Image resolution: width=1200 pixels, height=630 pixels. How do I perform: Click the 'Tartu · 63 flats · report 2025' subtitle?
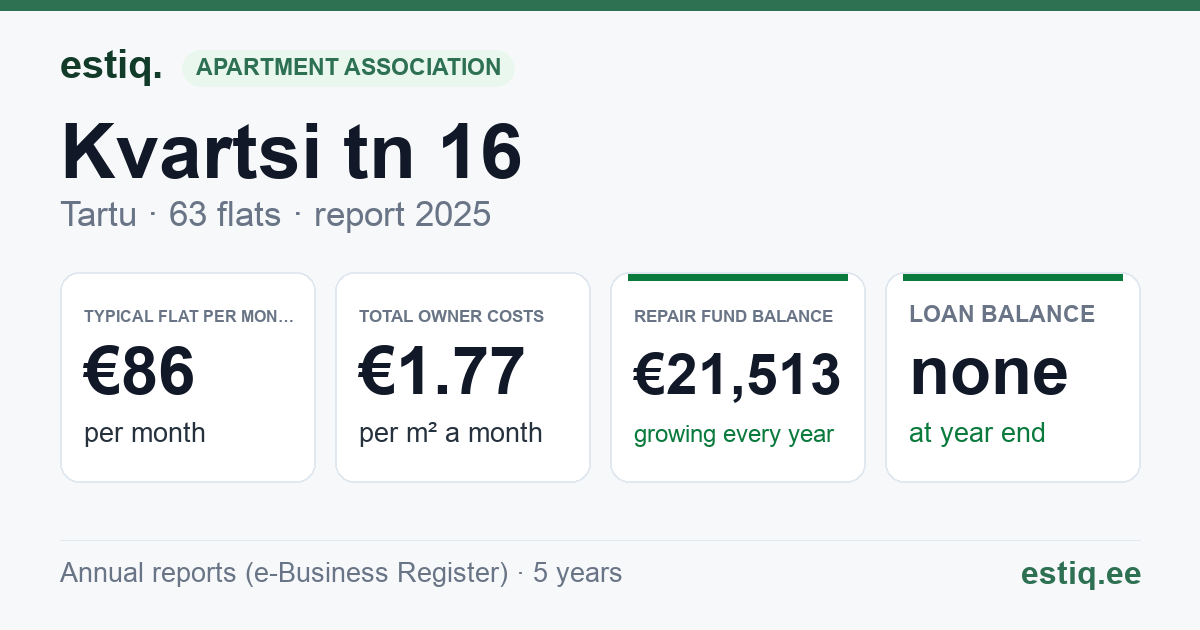click(x=276, y=214)
